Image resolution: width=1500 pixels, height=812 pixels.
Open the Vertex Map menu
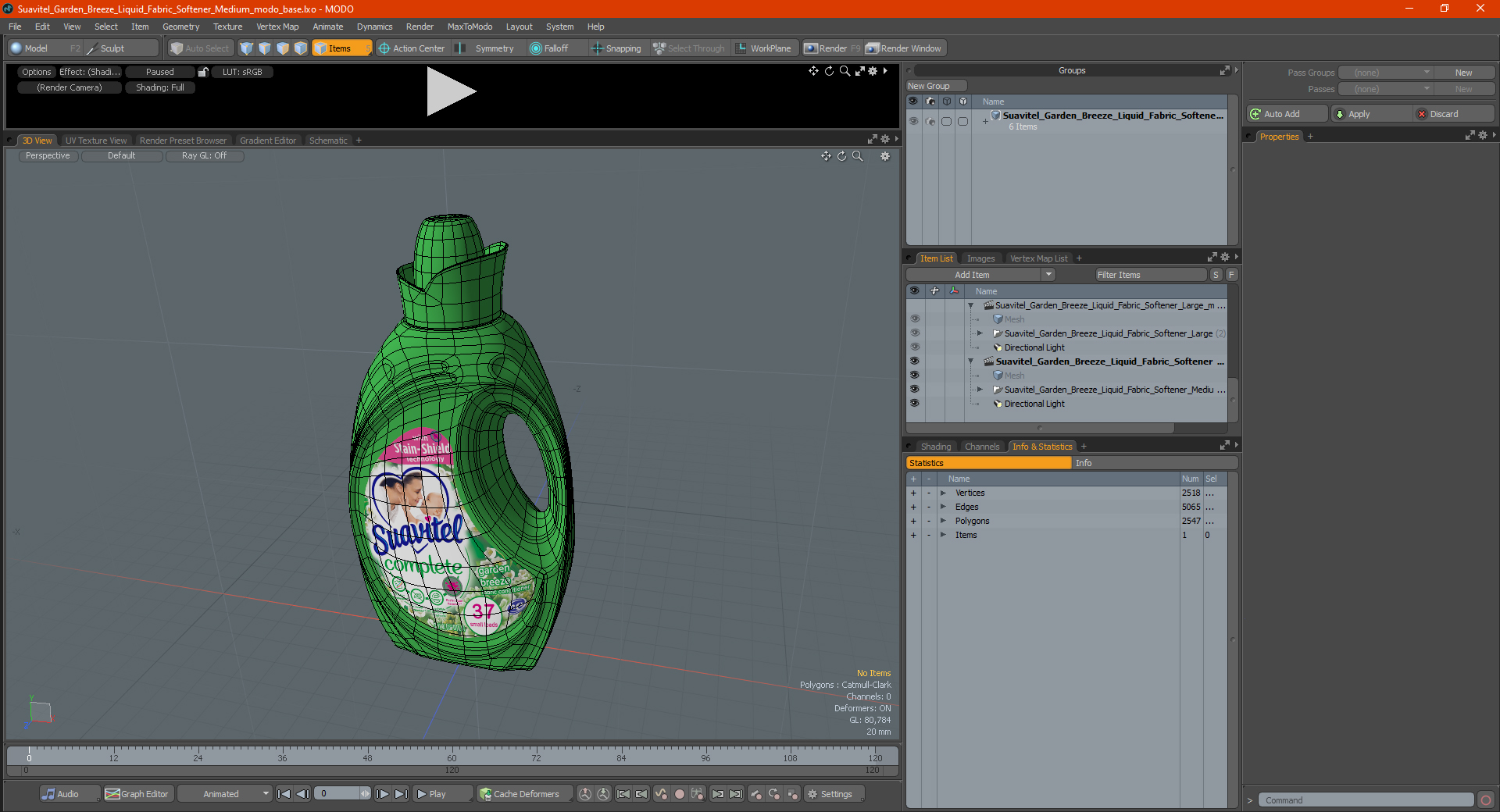[x=277, y=27]
